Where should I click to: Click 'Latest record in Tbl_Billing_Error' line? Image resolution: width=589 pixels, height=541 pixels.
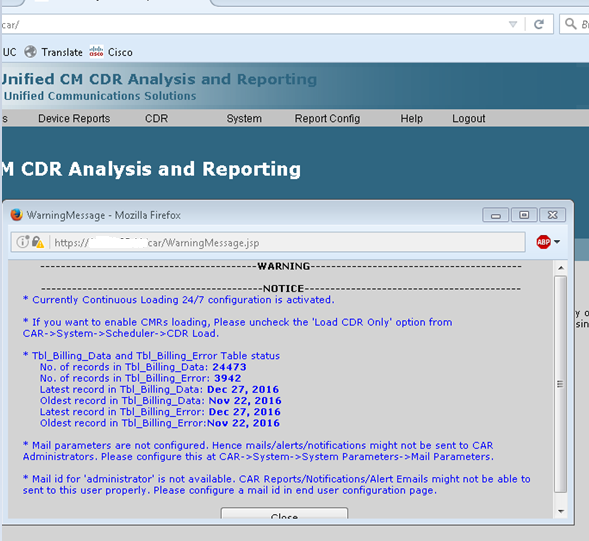pyautogui.click(x=160, y=412)
